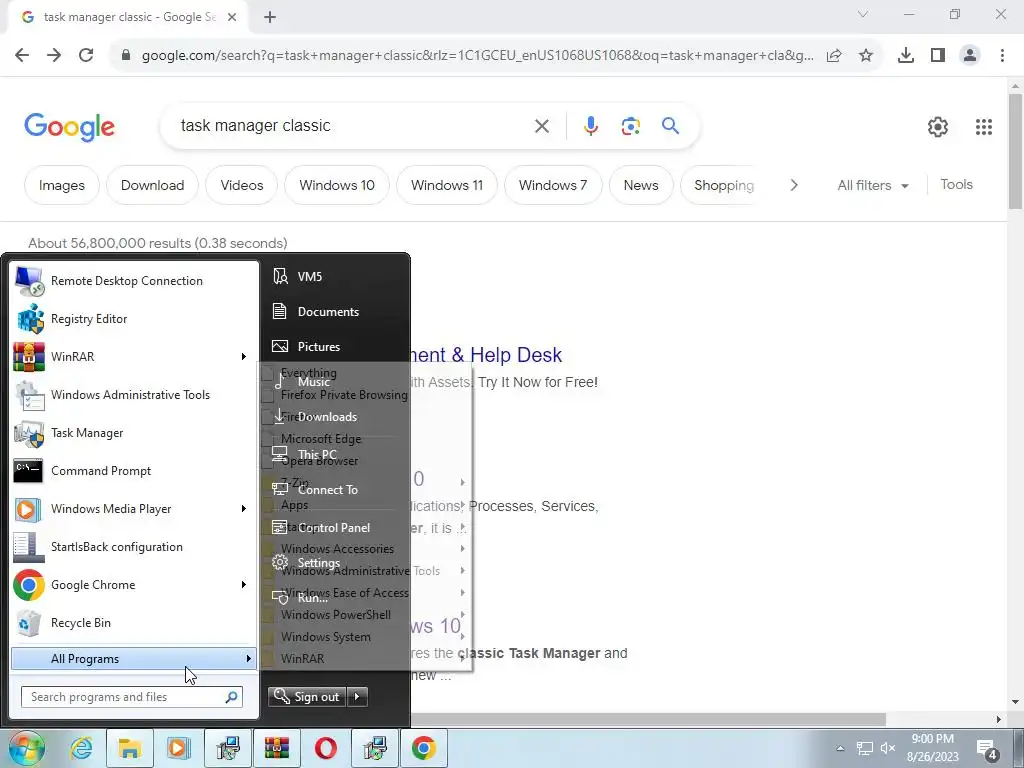Open Opera browser taskbar icon
Image resolution: width=1024 pixels, height=768 pixels.
click(325, 748)
